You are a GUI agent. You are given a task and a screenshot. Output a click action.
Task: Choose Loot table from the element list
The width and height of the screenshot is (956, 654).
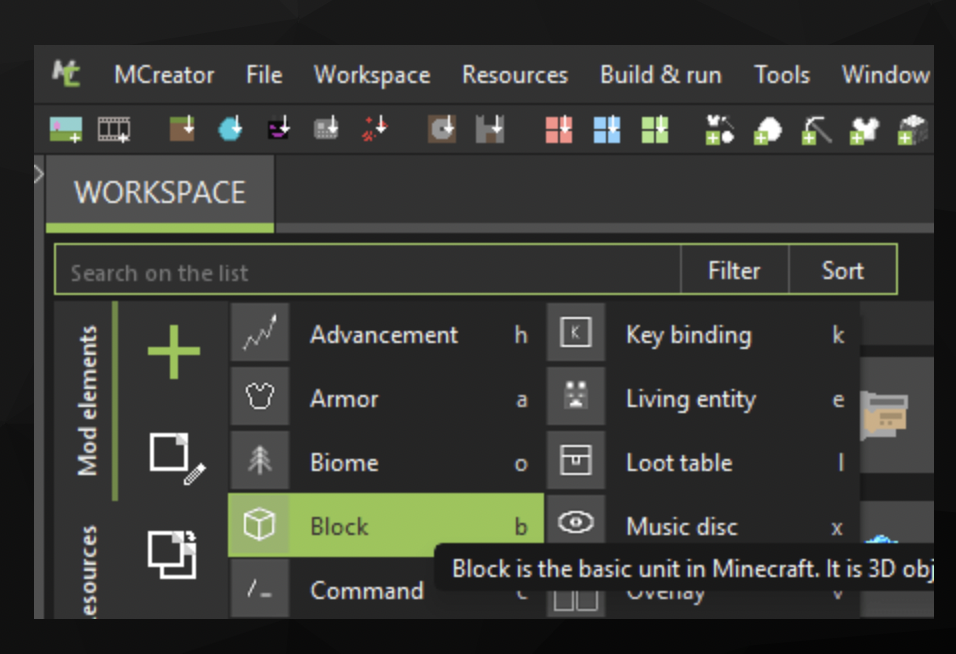tap(703, 462)
